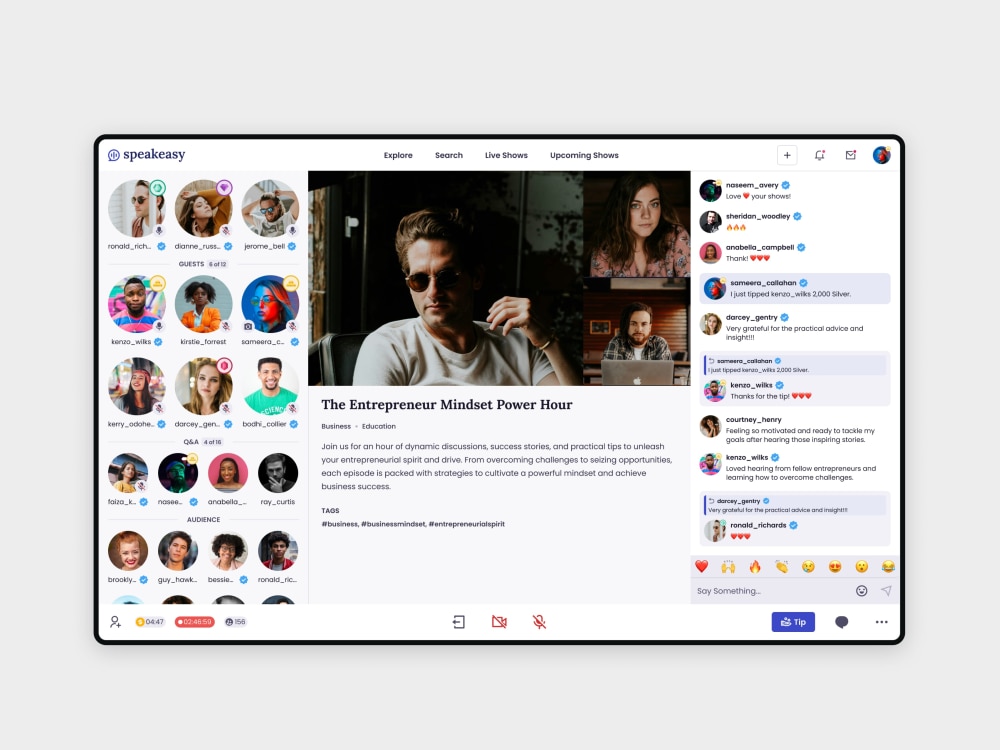
Task: Open Q&A member roy_curtis avatar
Action: click(278, 473)
